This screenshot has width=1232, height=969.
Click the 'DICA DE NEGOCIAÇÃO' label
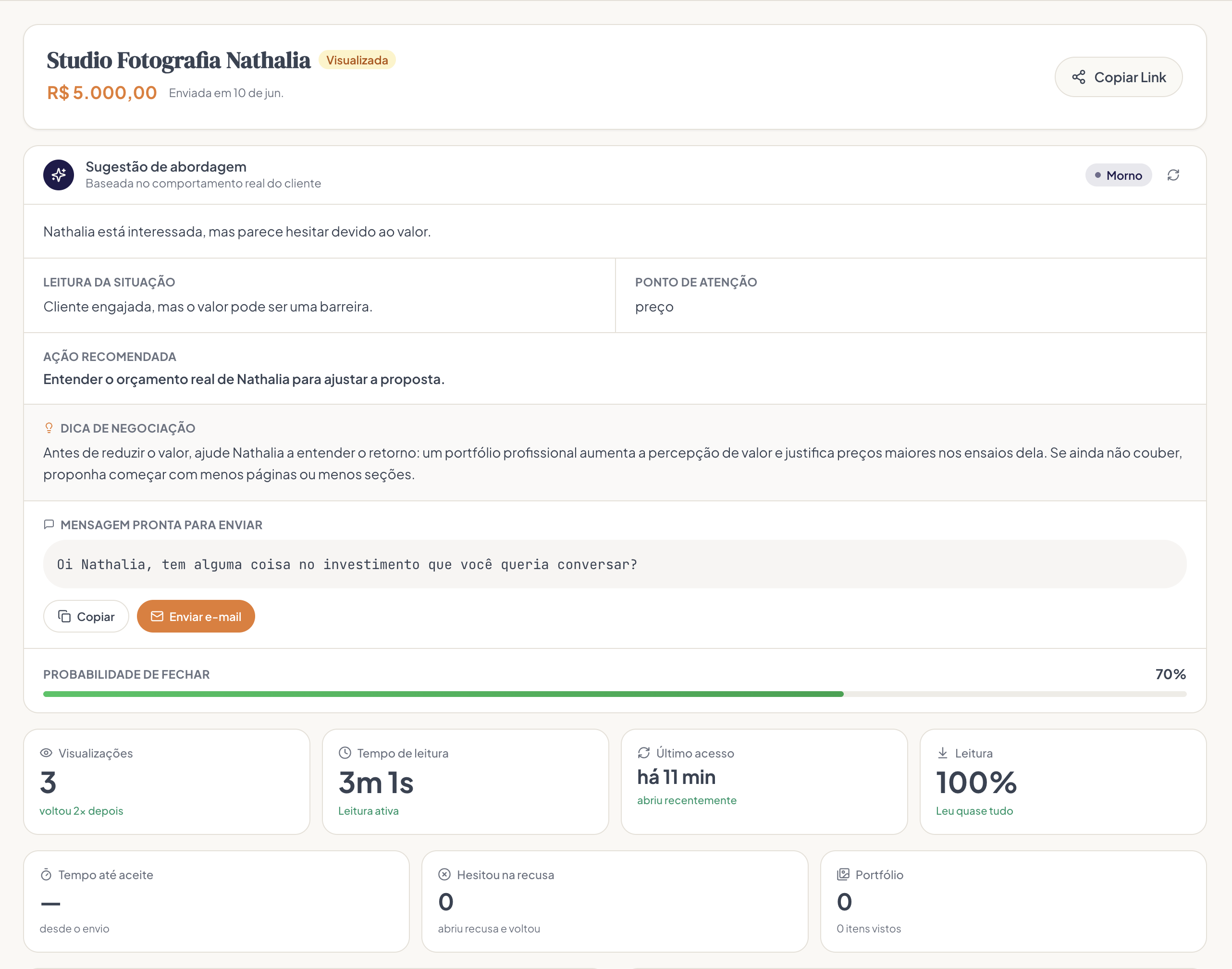point(128,428)
